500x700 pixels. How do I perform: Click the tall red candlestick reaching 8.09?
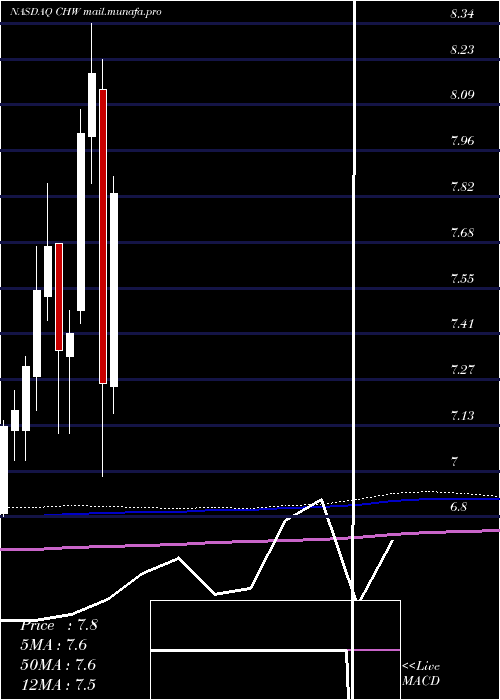point(103,237)
